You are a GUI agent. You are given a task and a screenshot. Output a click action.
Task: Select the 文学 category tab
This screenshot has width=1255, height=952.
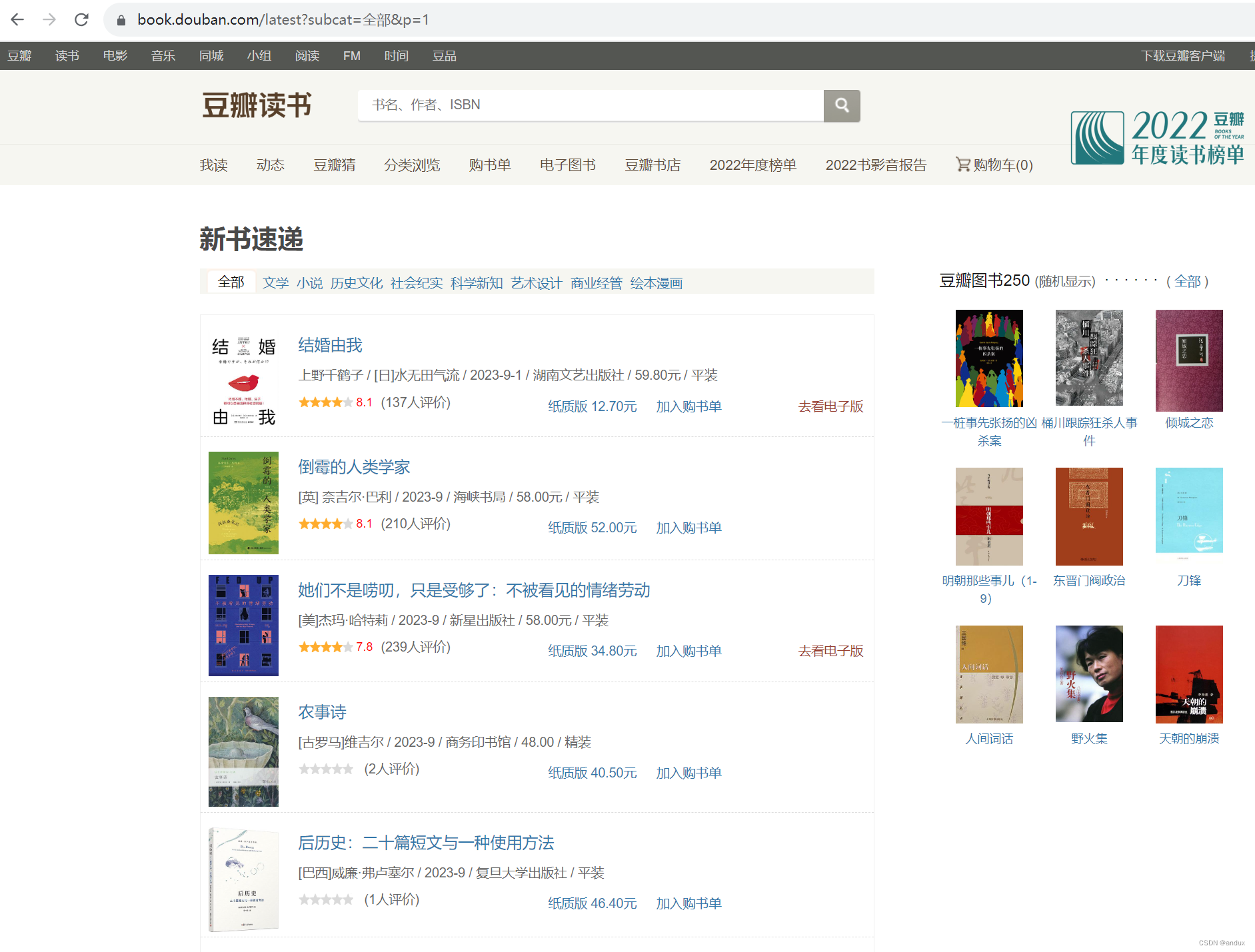click(x=276, y=283)
